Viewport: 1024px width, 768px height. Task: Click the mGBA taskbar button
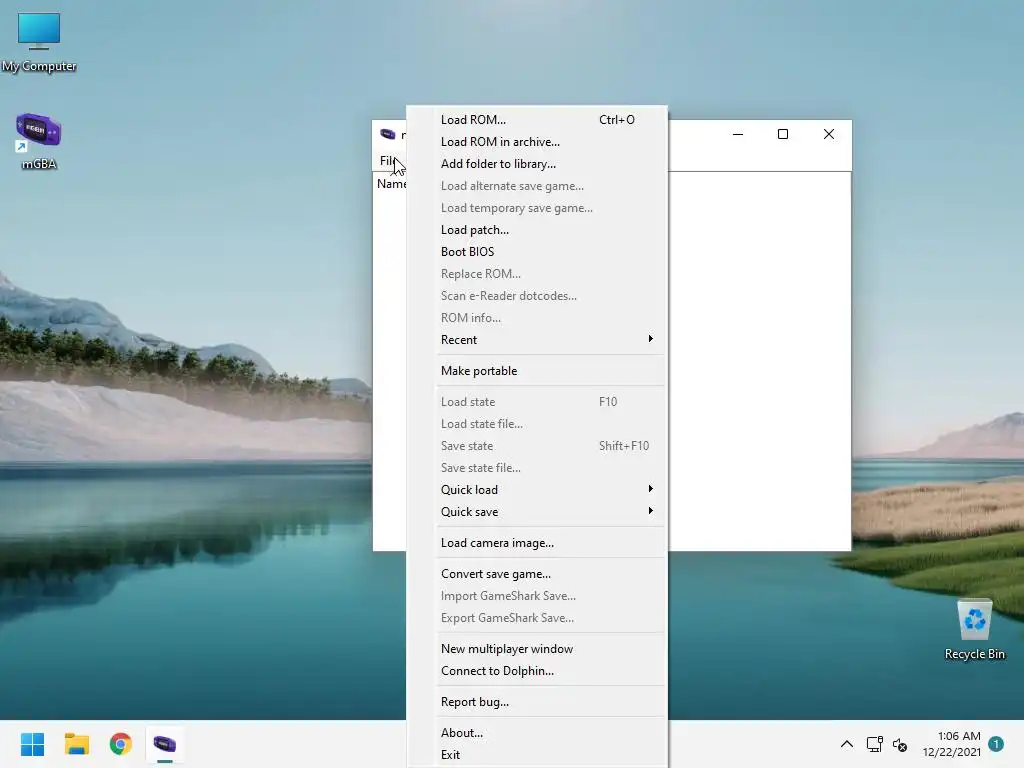(165, 744)
